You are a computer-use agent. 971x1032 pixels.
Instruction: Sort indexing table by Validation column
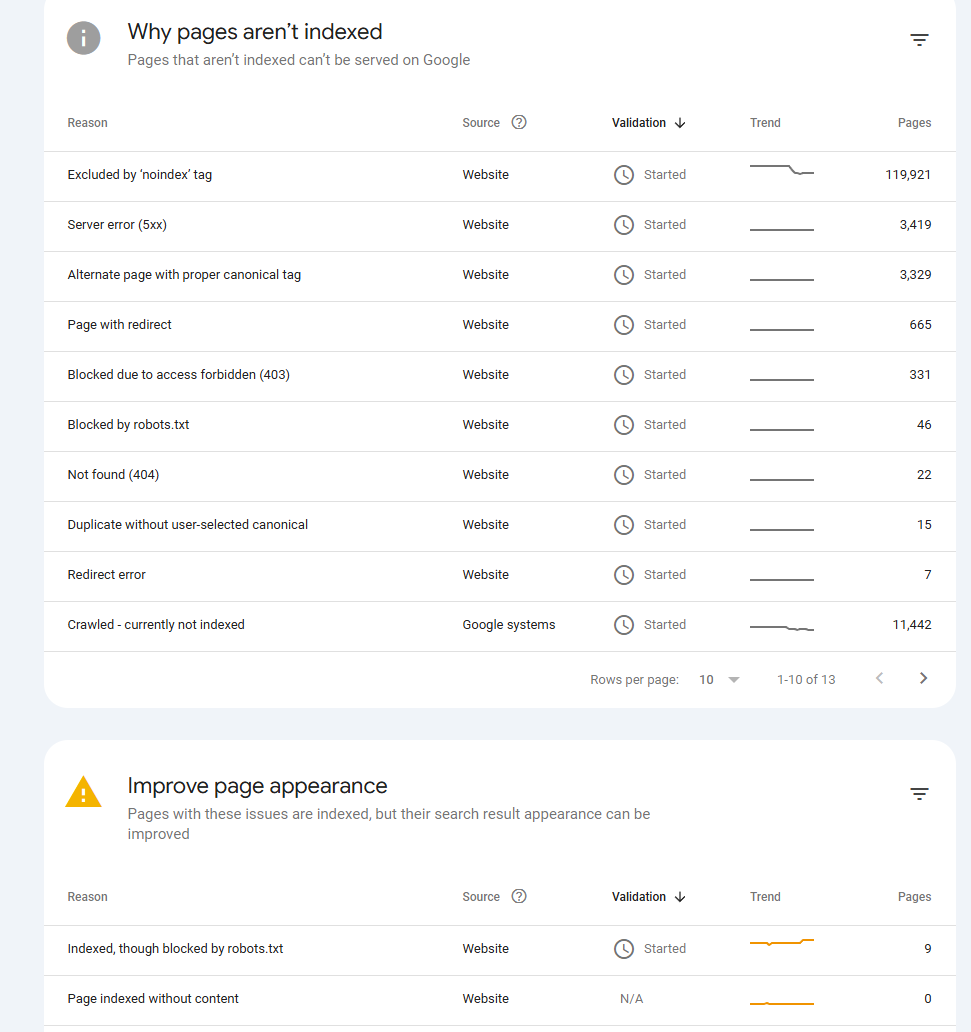648,123
